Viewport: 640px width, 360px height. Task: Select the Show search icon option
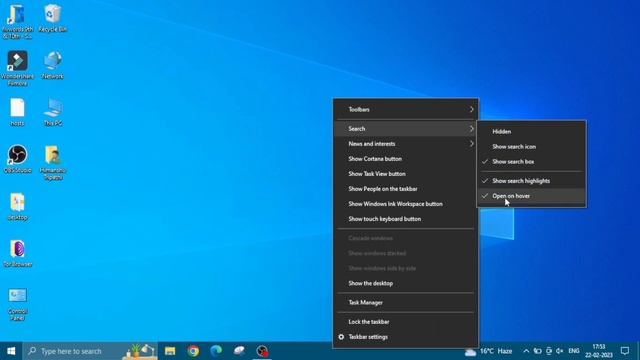(x=531, y=147)
